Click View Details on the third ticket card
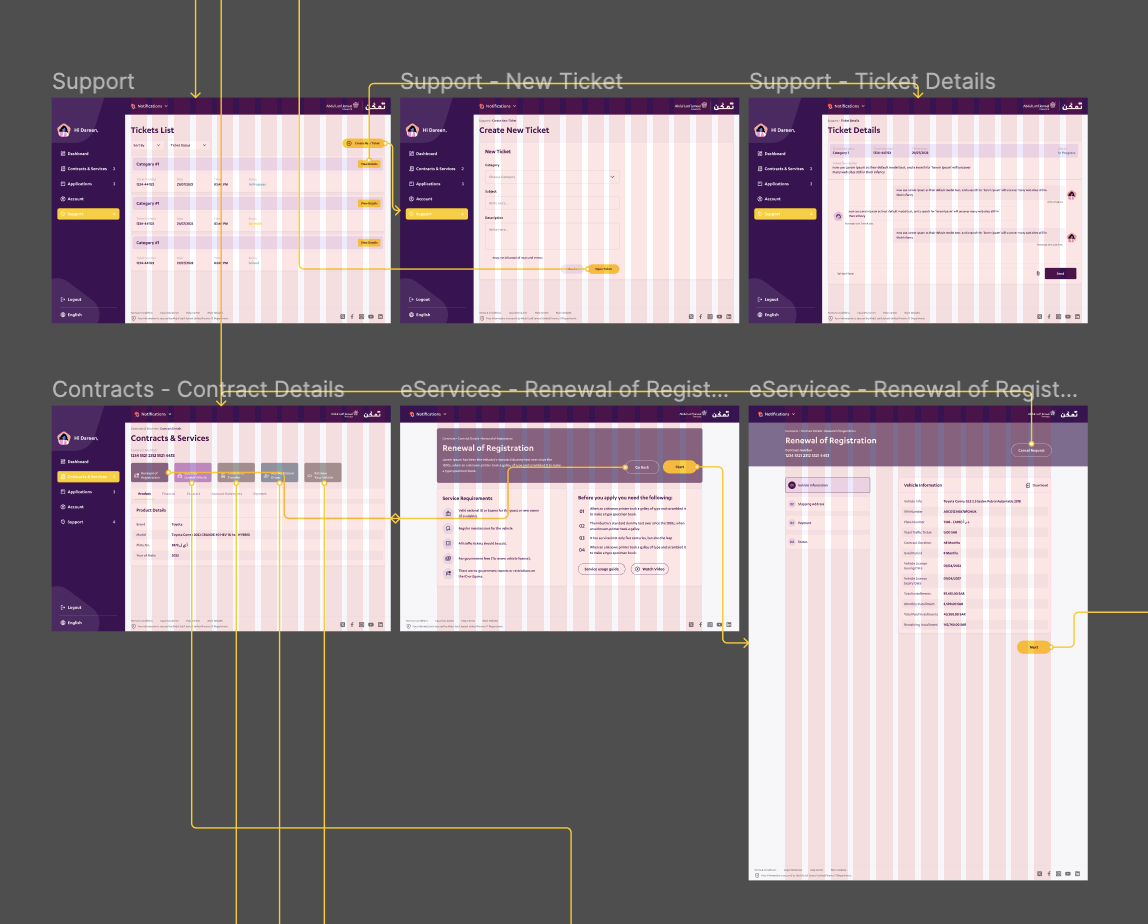1148x924 pixels. [x=369, y=242]
